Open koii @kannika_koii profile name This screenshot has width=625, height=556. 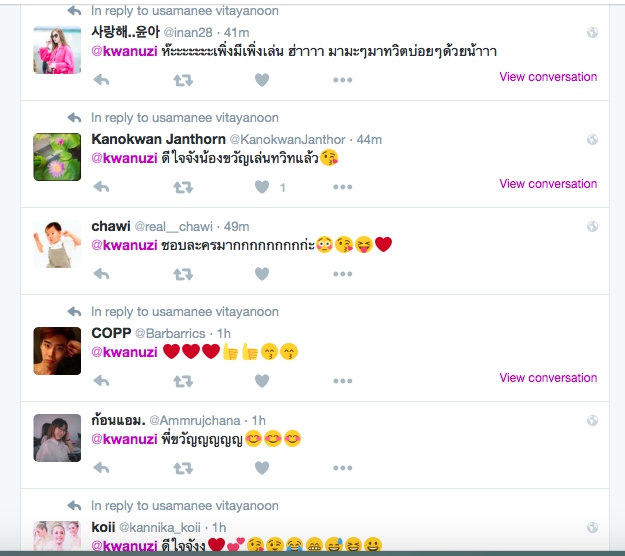coord(103,527)
